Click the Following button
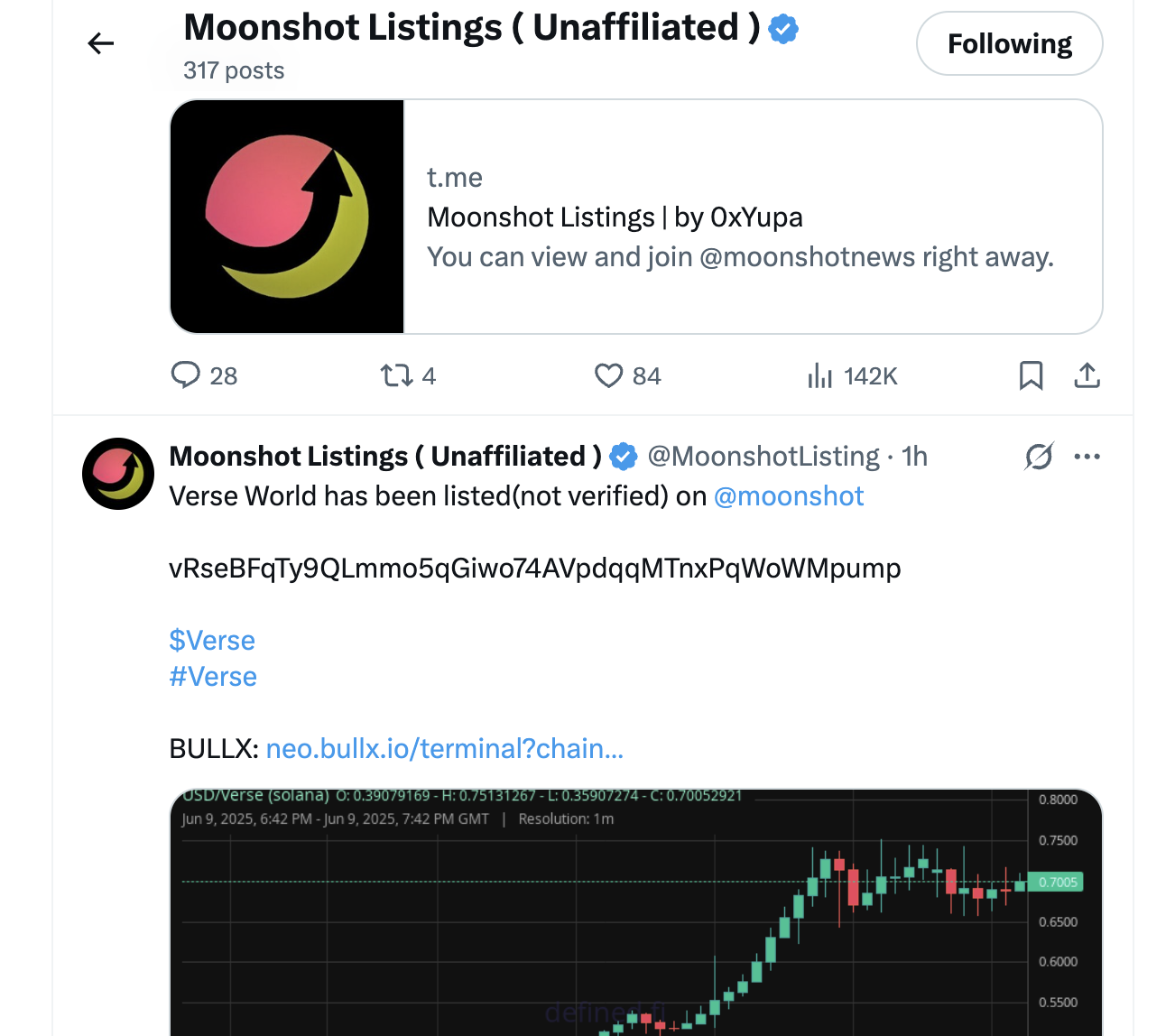 pos(1009,43)
